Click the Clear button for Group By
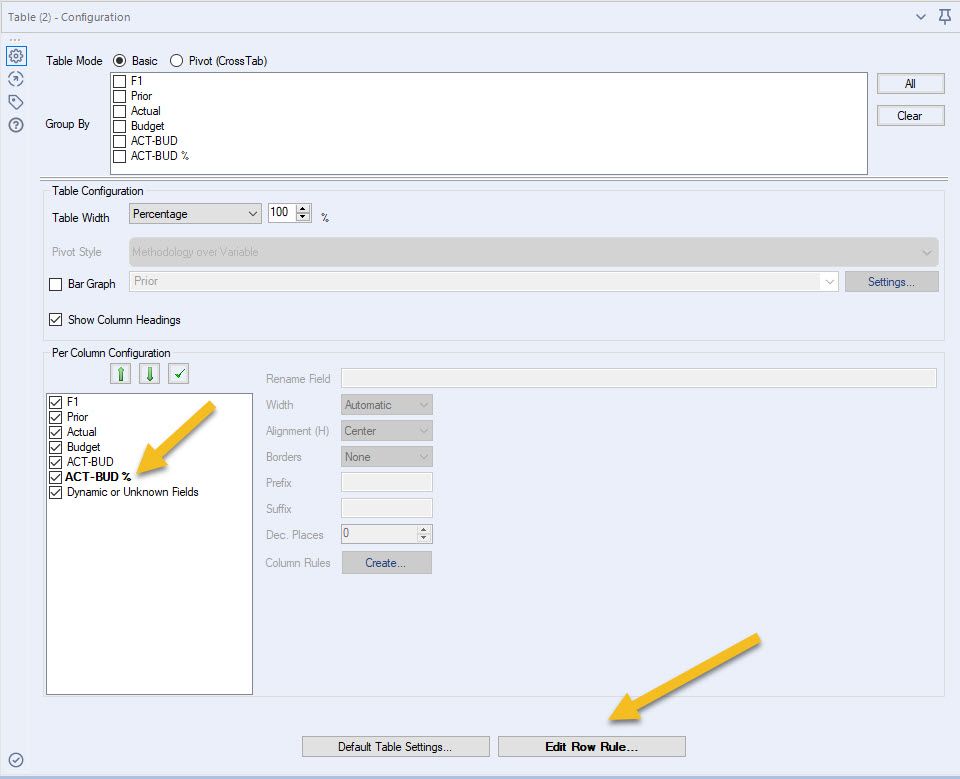This screenshot has width=960, height=779. (x=910, y=116)
